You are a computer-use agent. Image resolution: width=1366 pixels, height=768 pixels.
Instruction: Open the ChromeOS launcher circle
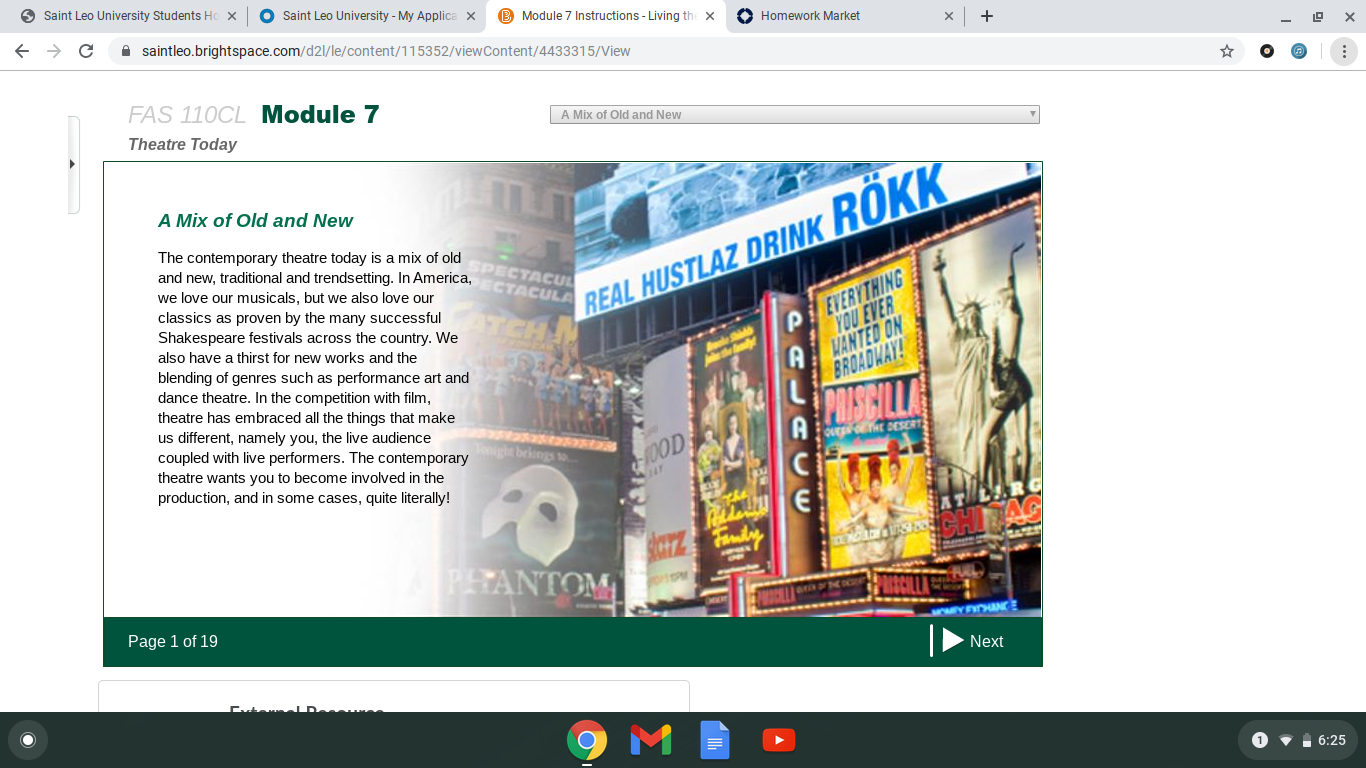pos(28,740)
